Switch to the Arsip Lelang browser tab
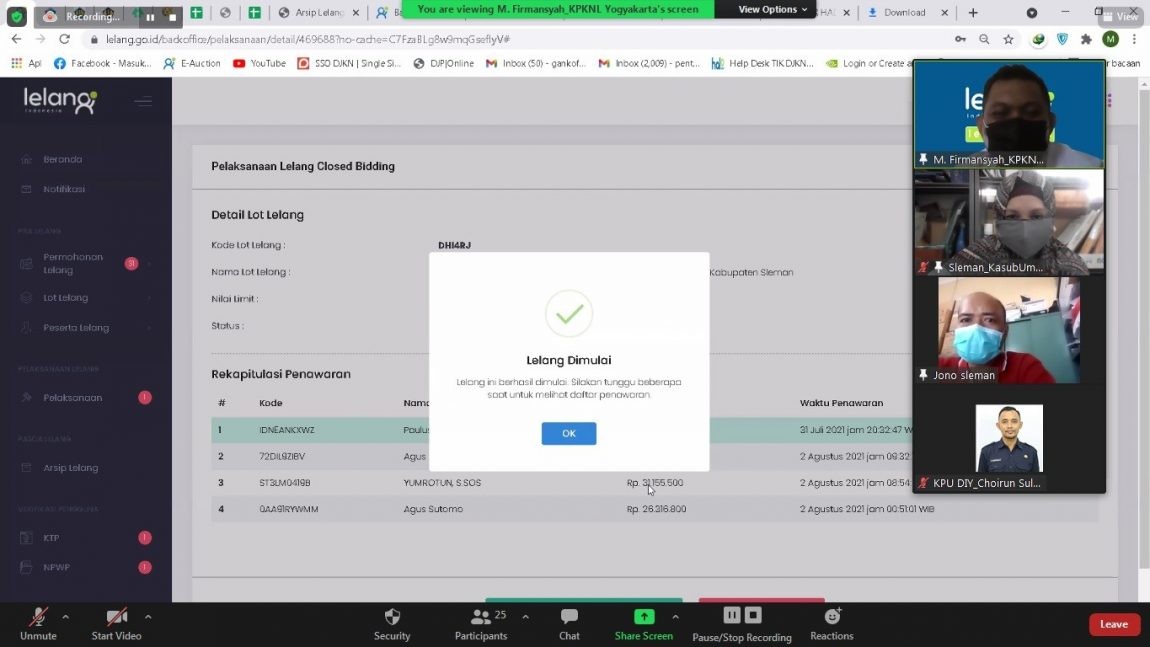The width and height of the screenshot is (1150, 647). pyautogui.click(x=316, y=13)
